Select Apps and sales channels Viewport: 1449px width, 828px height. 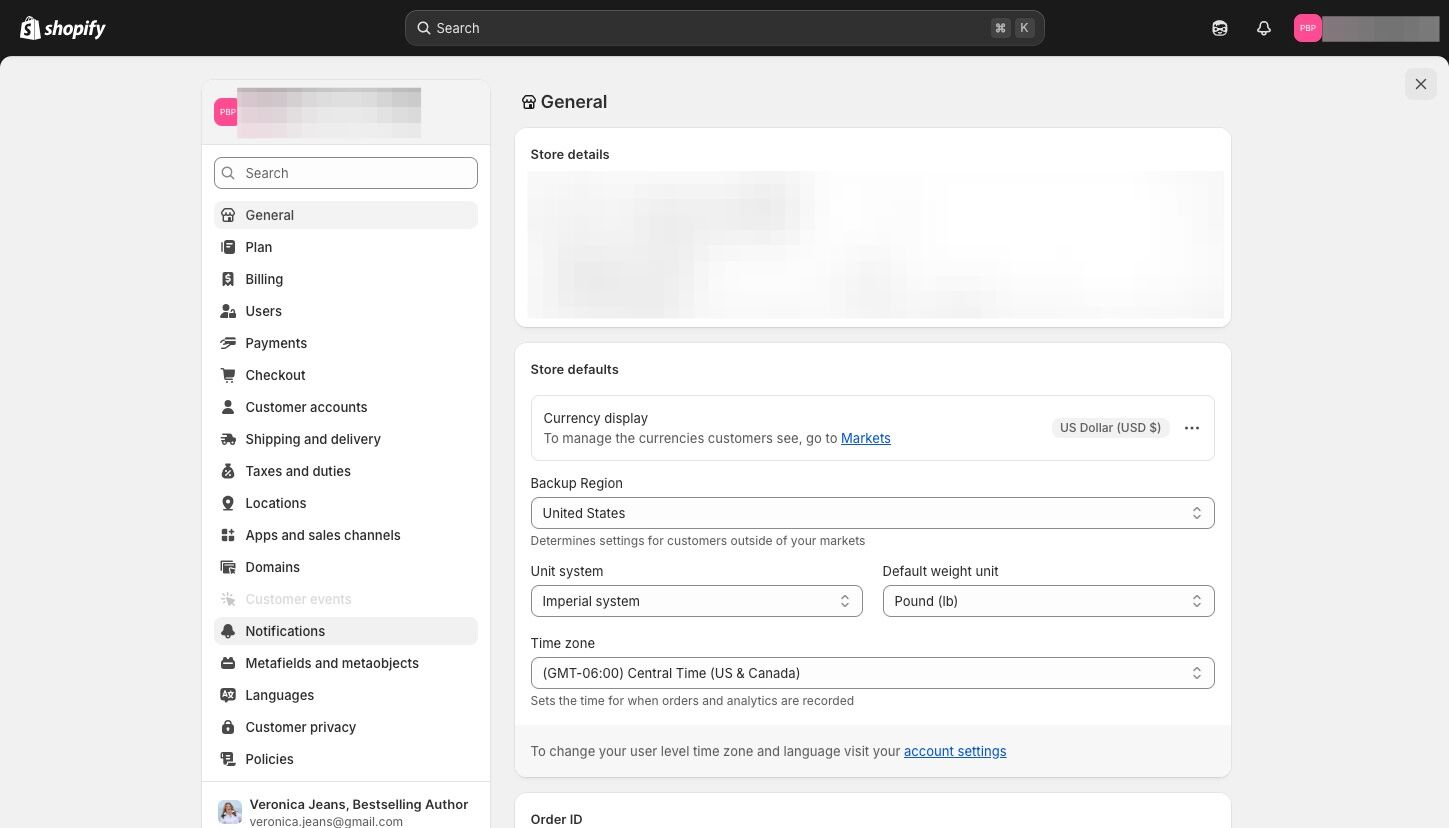346,535
